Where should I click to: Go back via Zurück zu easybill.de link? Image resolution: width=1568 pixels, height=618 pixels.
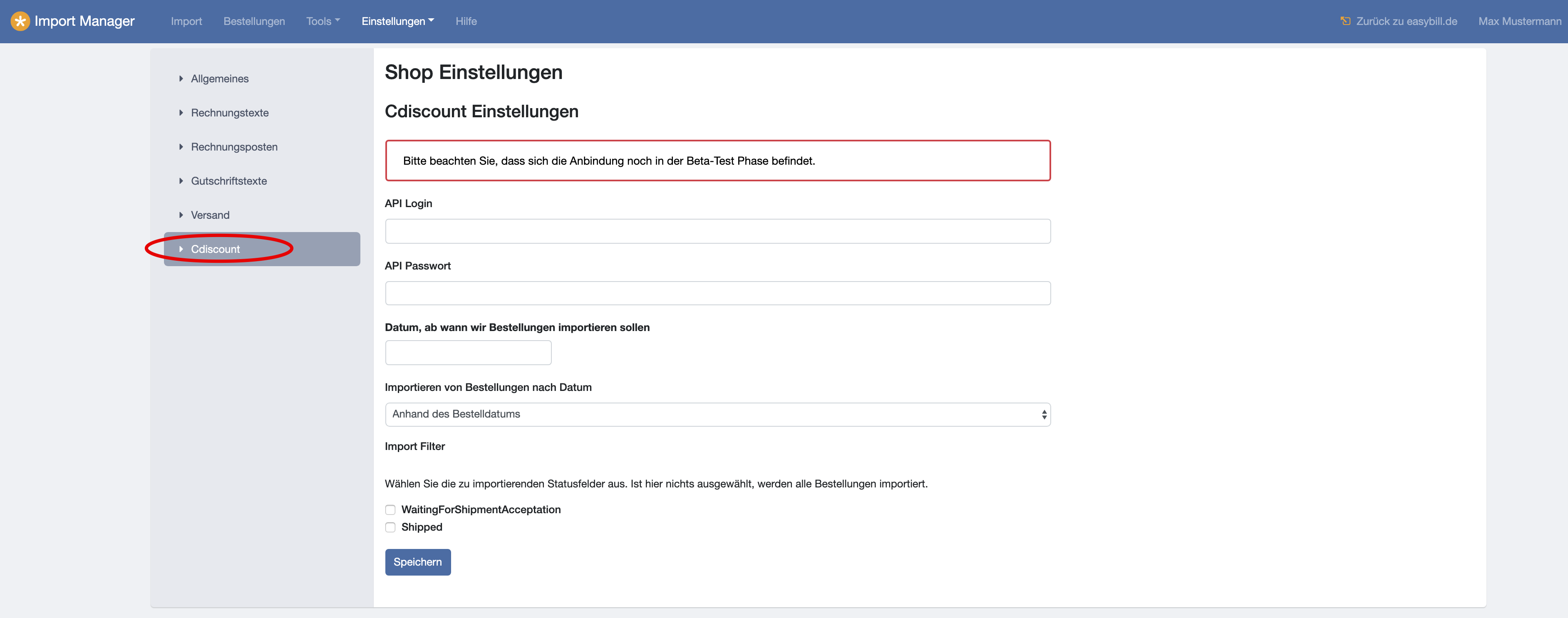click(x=1406, y=21)
